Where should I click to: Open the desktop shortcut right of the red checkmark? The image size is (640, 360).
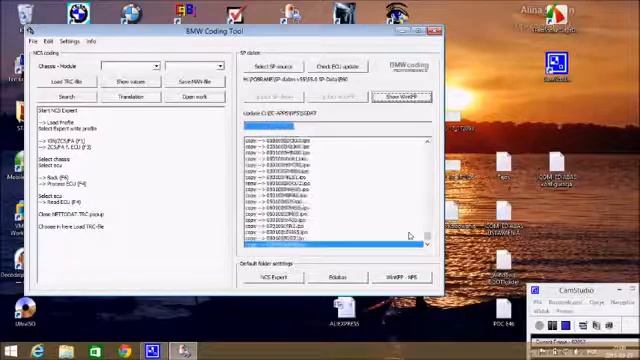(x=291, y=13)
